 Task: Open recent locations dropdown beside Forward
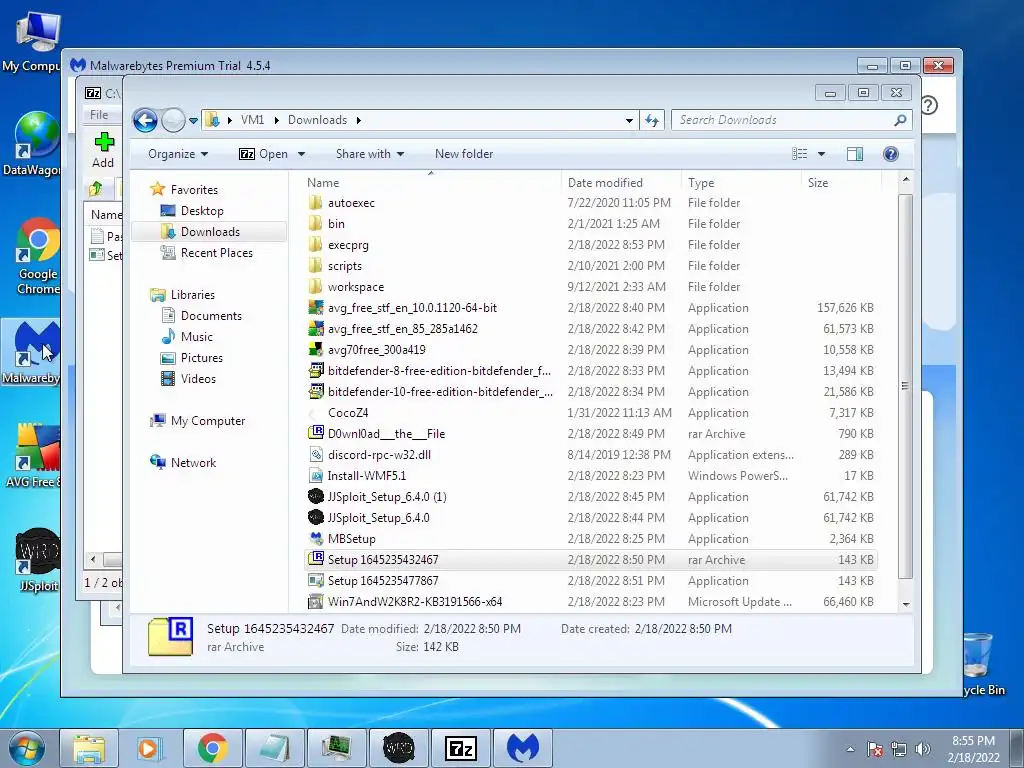(193, 121)
